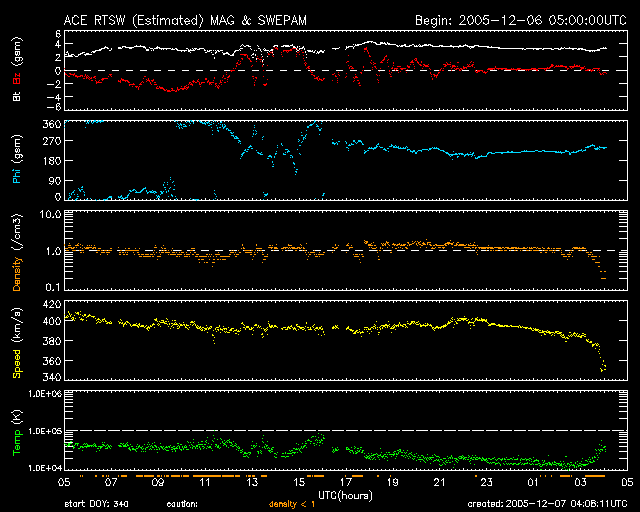
Task: Click the "(km/s)" unit beside Speed
Action: 17,325
